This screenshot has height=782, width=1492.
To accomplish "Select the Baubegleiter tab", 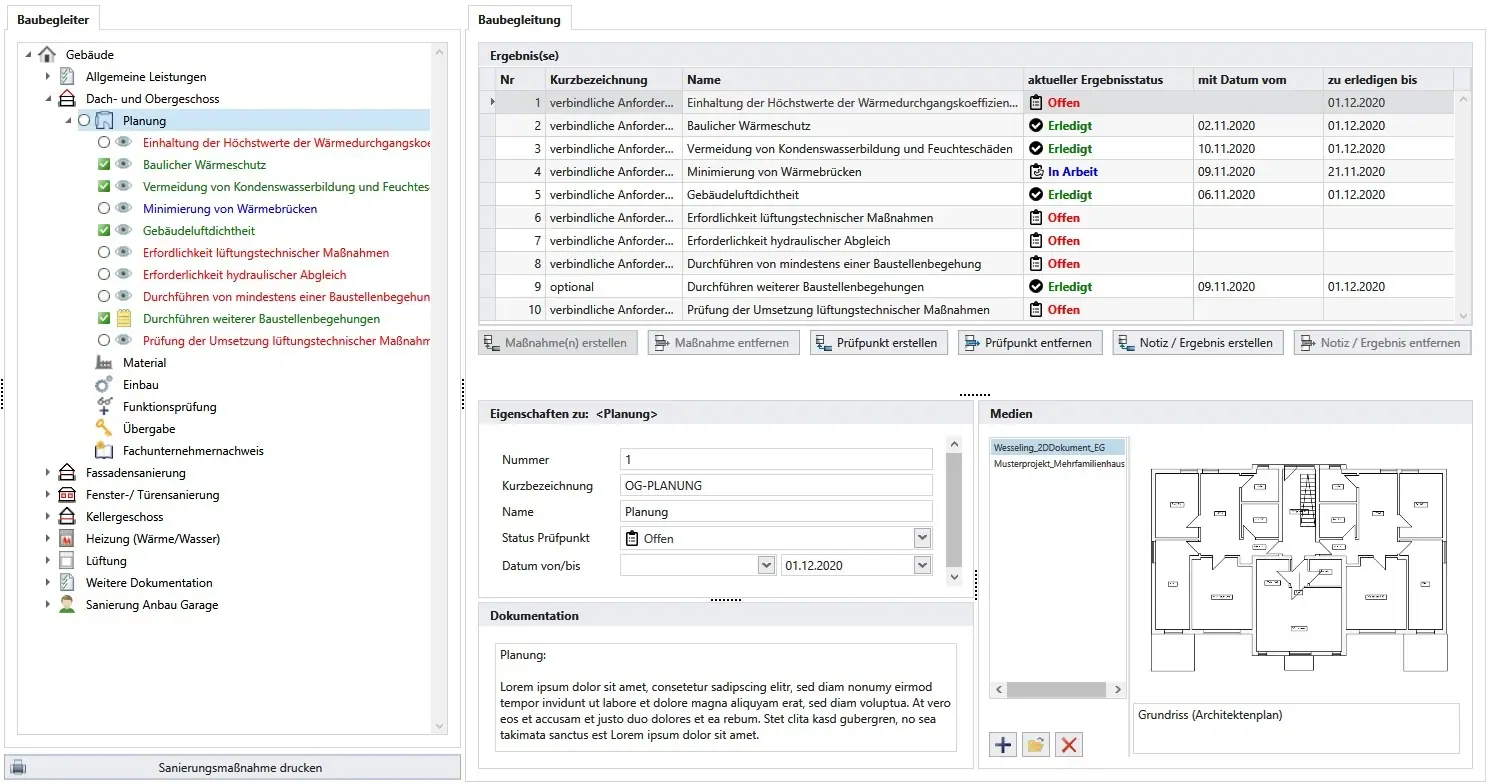I will (x=53, y=19).
